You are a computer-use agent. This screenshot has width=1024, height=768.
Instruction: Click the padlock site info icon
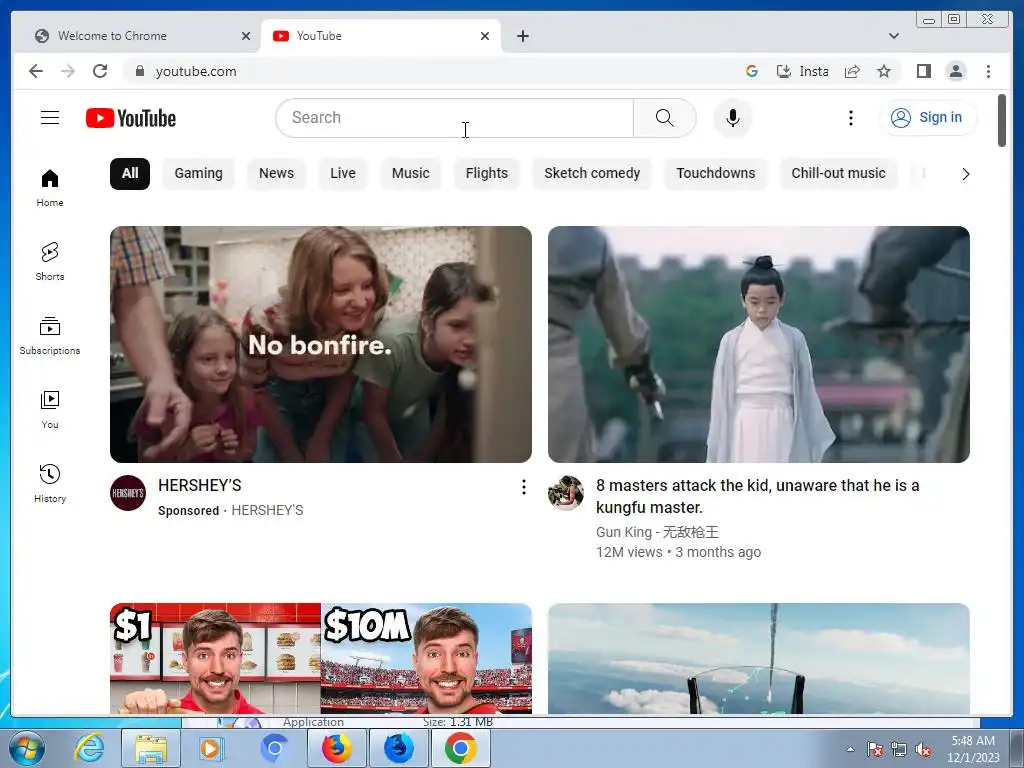point(139,71)
